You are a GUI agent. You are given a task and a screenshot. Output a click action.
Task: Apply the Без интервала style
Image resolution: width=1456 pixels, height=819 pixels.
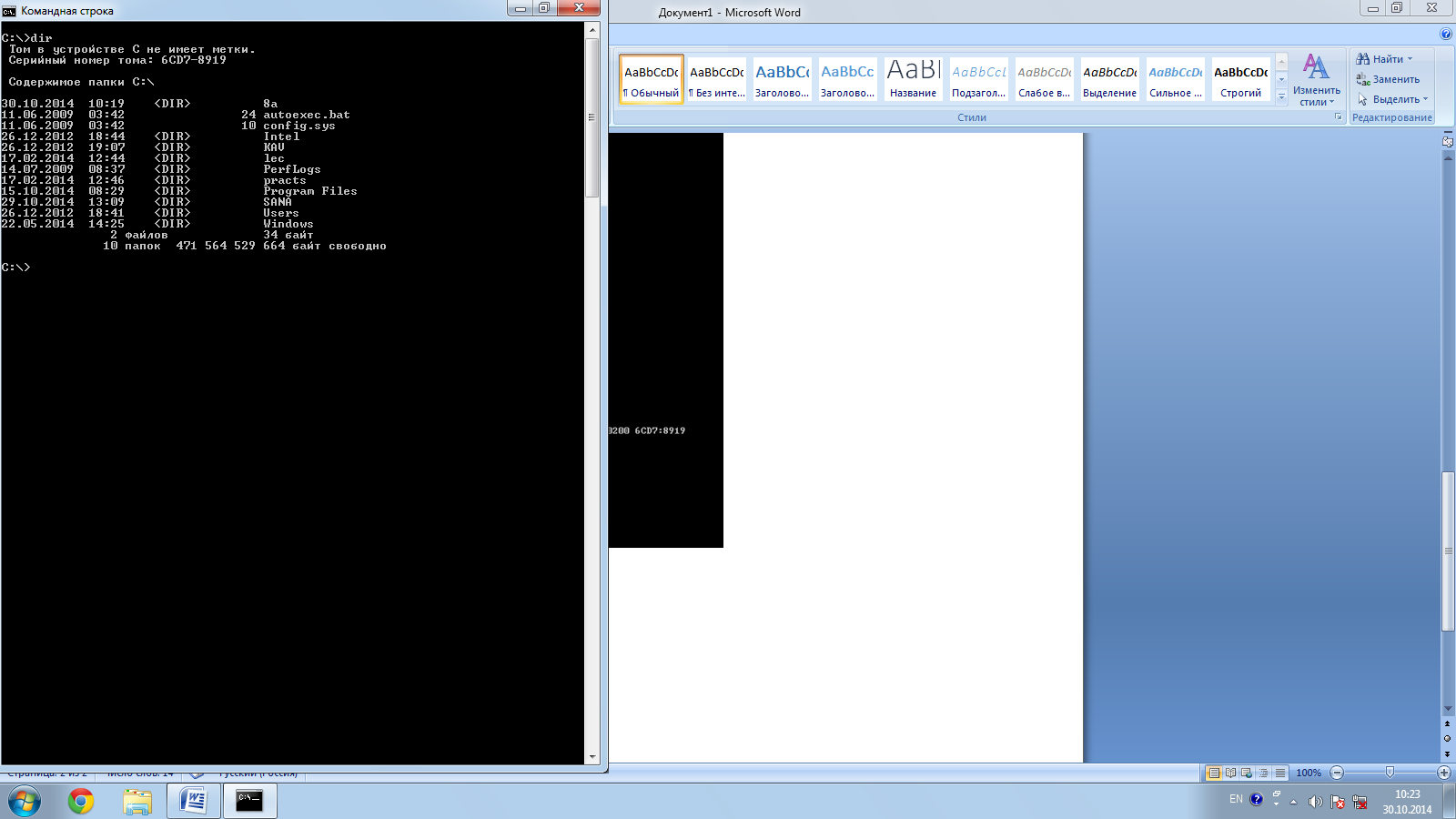717,79
